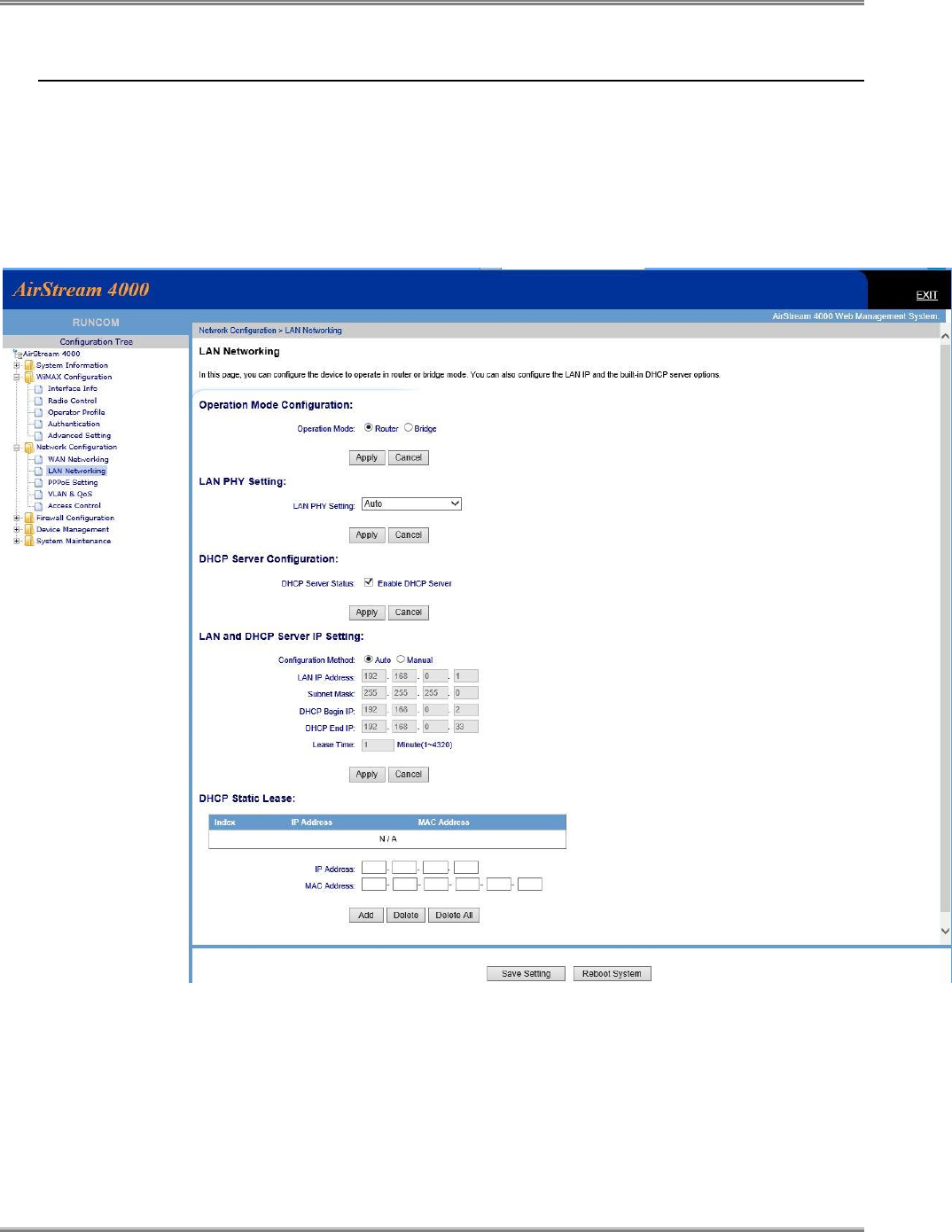Open the LAN PHY Setting dropdown

tap(411, 503)
